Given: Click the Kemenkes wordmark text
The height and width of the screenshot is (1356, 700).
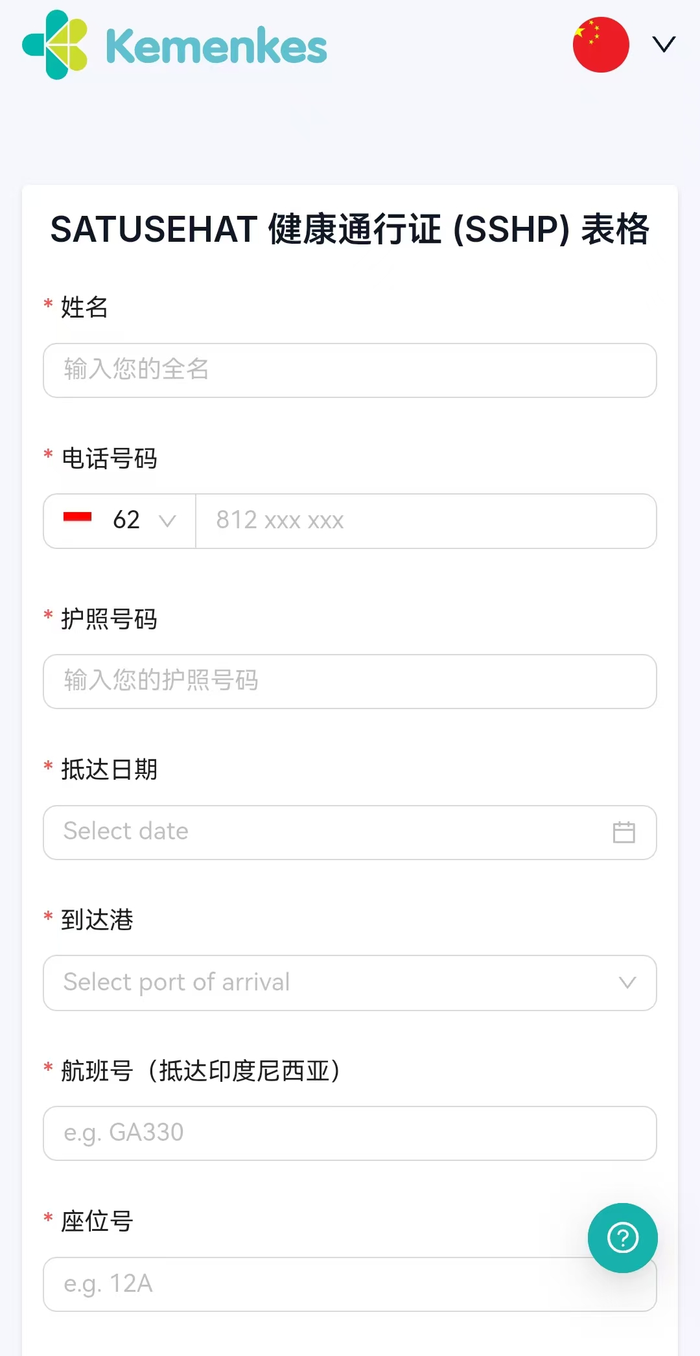Looking at the screenshot, I should pos(216,46).
